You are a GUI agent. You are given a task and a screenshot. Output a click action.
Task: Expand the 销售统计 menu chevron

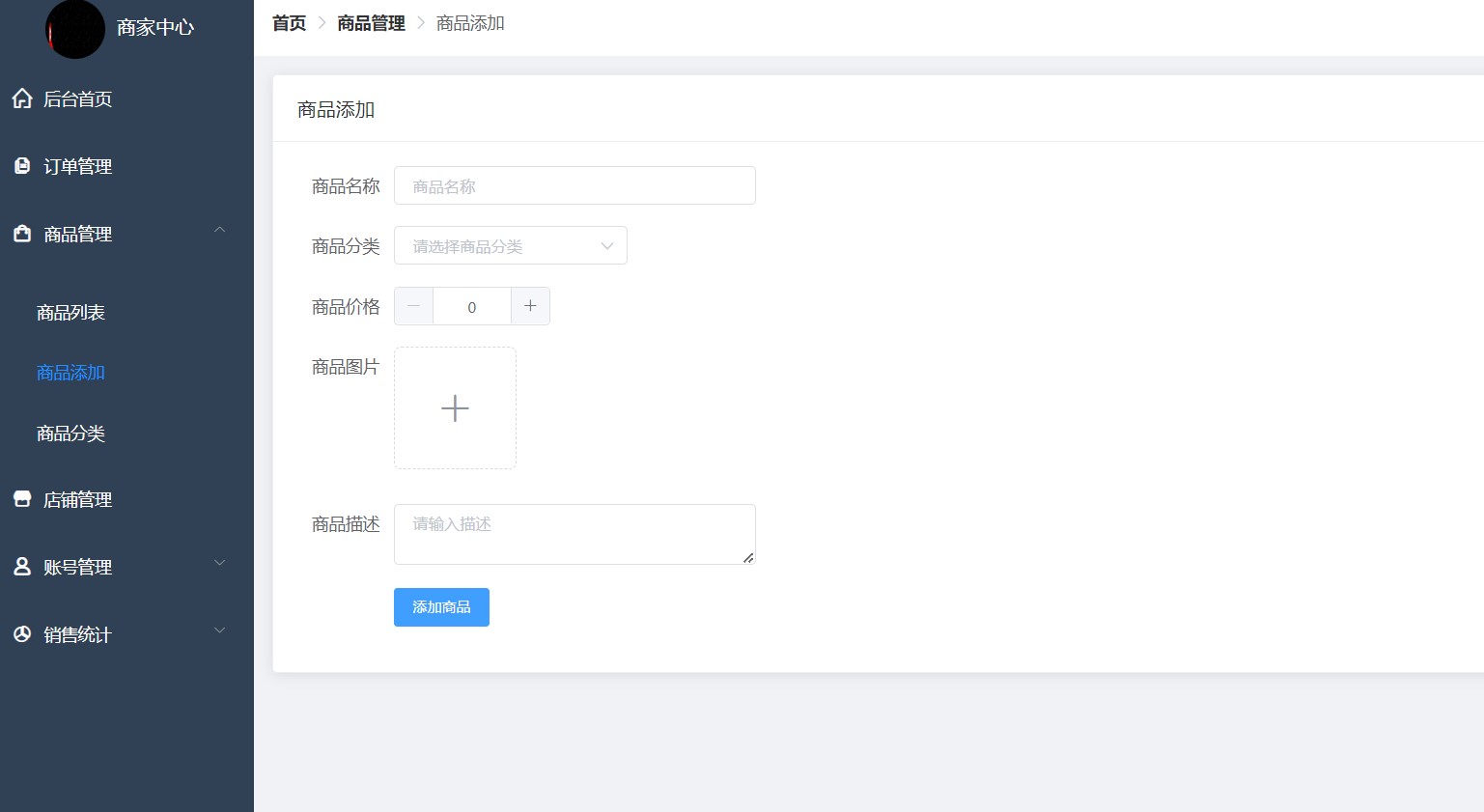tap(220, 630)
